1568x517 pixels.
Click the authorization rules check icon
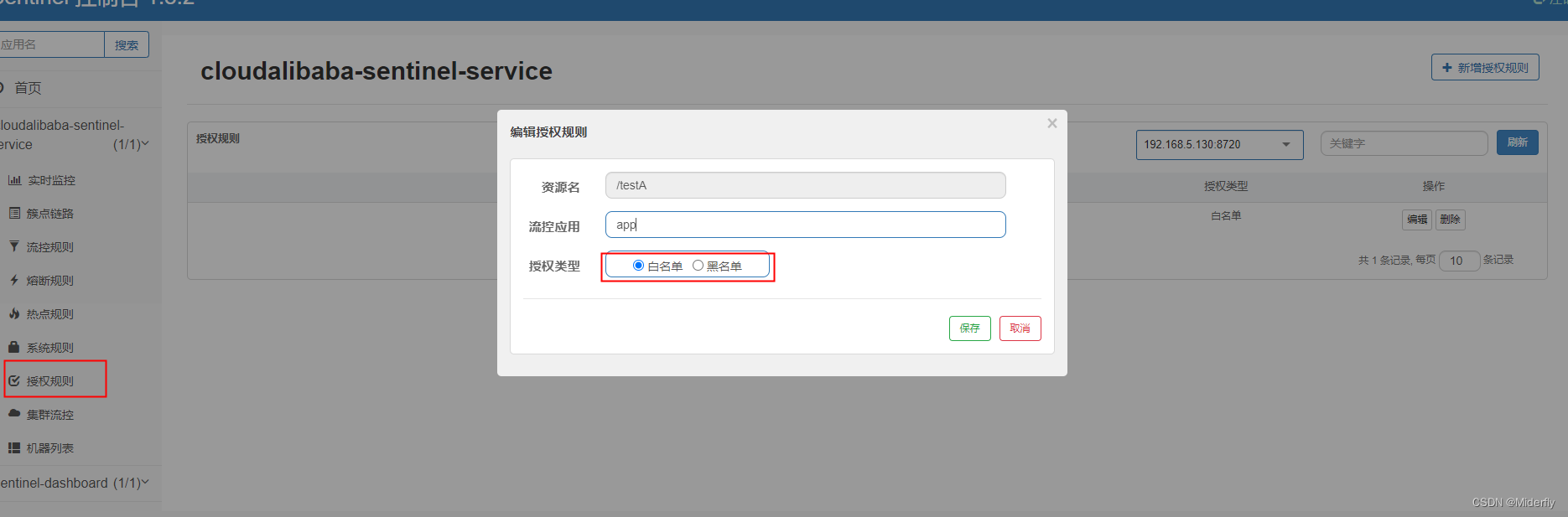[14, 380]
